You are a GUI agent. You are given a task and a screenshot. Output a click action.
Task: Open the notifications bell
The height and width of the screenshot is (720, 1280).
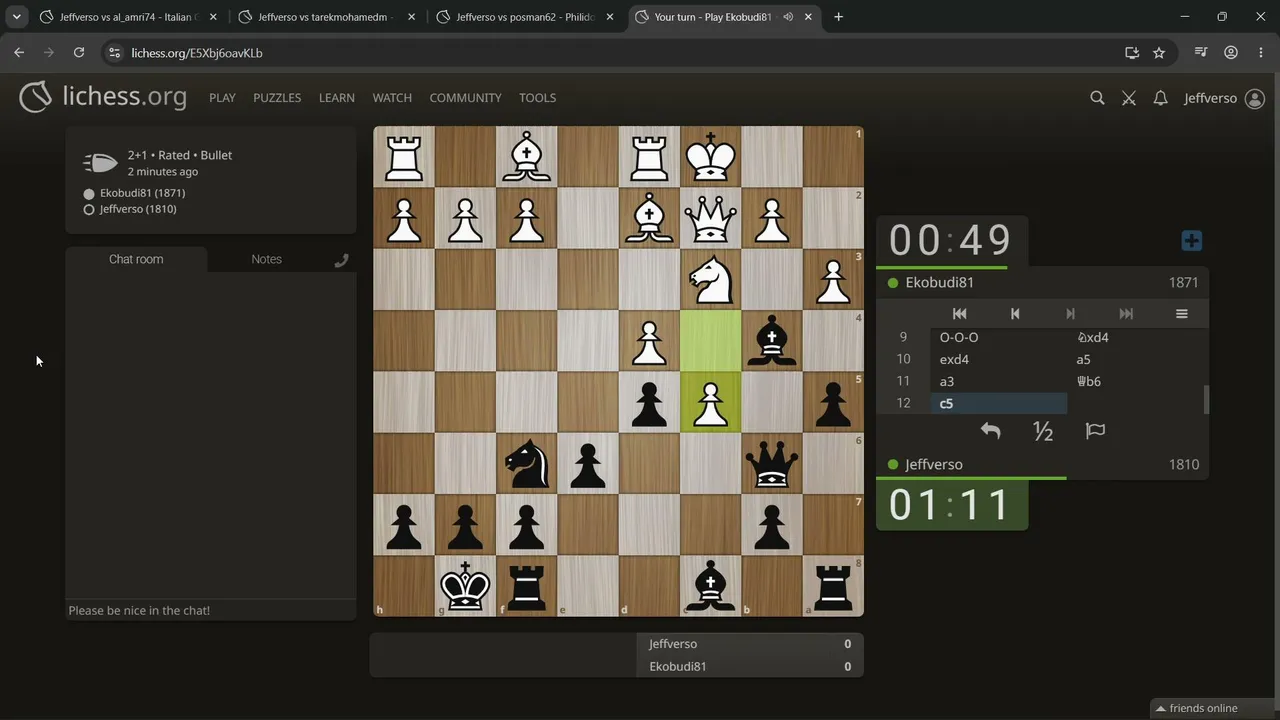1160,98
